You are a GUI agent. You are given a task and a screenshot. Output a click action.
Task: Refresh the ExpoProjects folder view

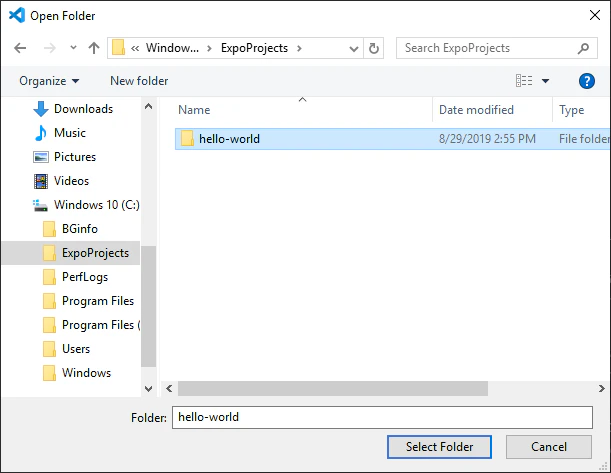pyautogui.click(x=373, y=48)
